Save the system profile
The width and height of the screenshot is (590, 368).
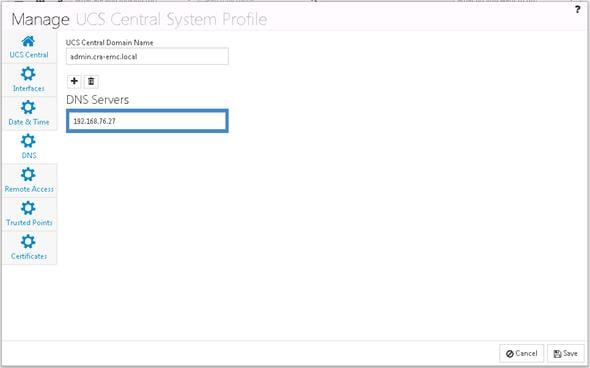tap(566, 353)
